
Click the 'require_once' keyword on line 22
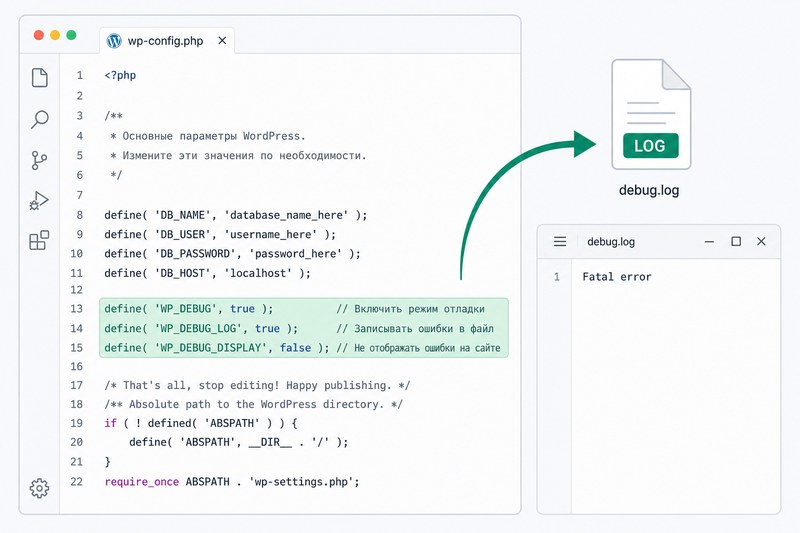coord(142,482)
